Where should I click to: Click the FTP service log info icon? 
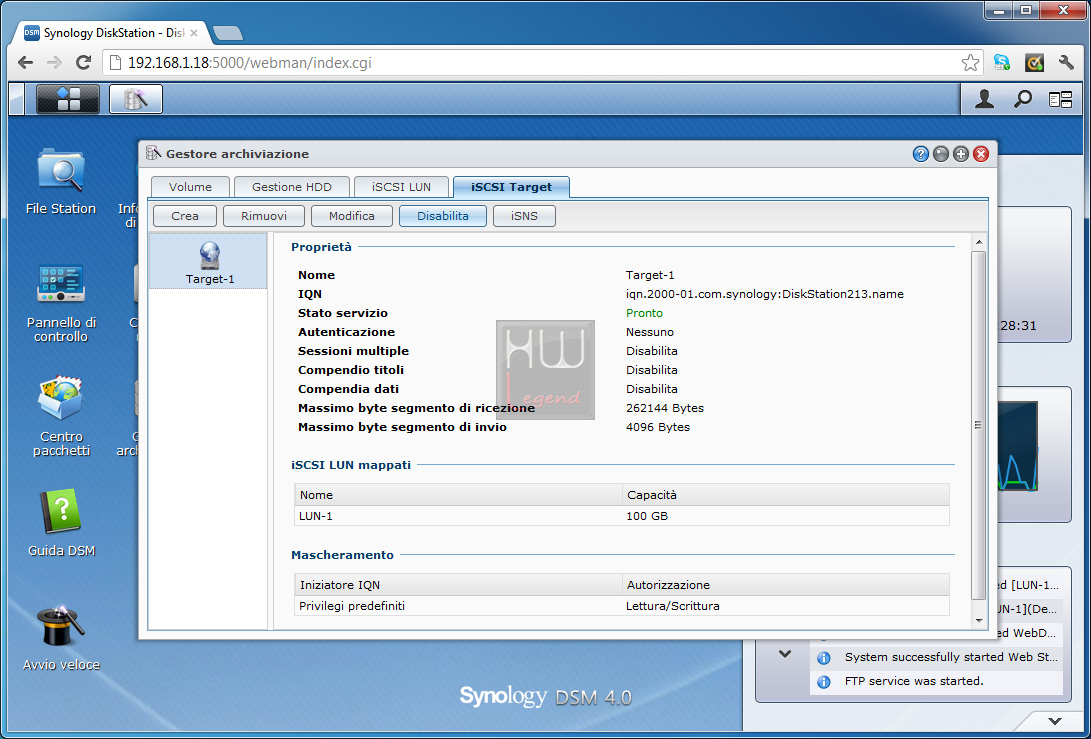(823, 682)
